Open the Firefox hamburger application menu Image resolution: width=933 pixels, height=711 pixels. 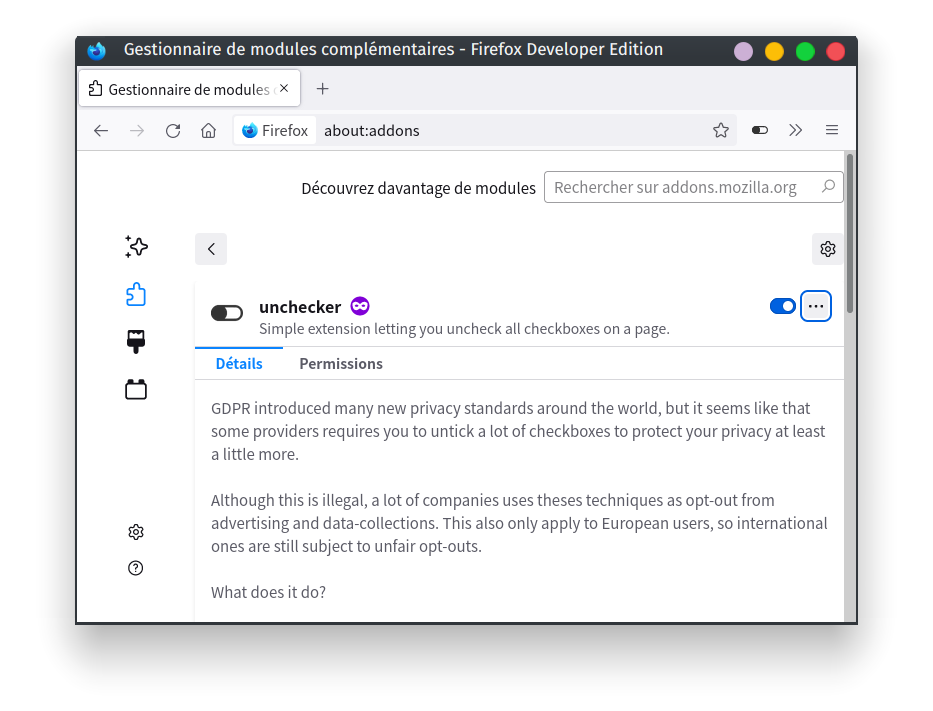click(832, 130)
